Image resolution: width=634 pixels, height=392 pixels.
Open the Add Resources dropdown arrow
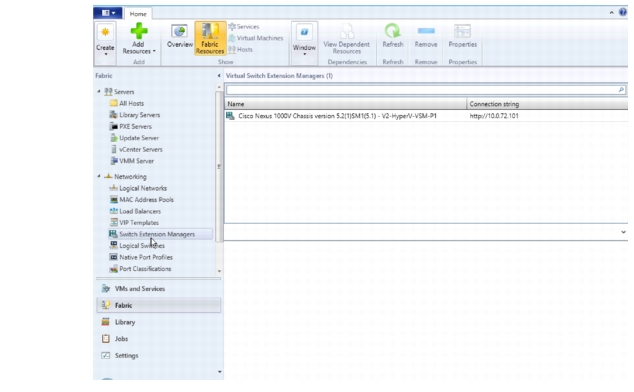[x=154, y=51]
